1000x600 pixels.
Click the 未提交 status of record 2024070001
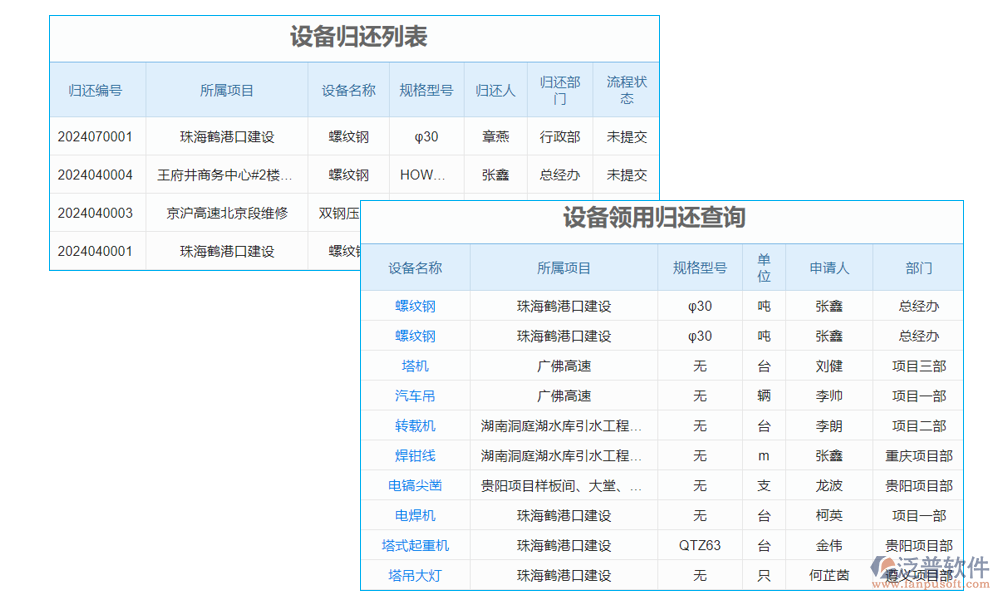627,136
